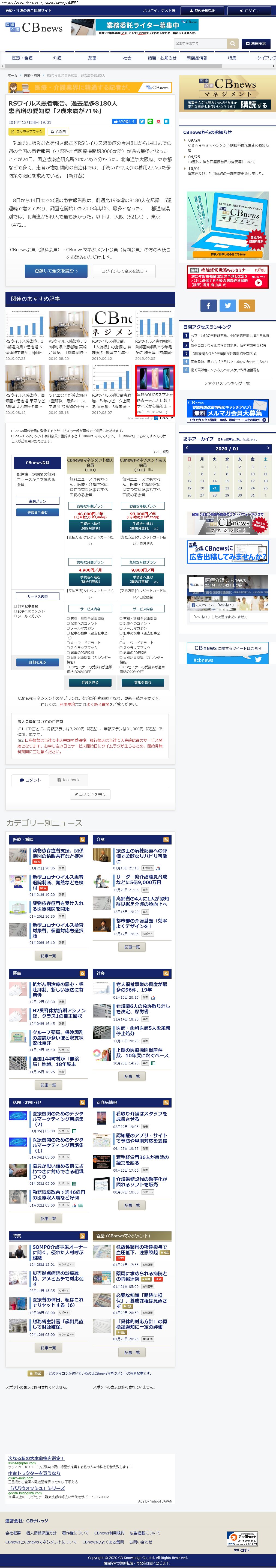Image resolution: width=276 pixels, height=1568 pixels.
Task: Go to previous month in calendar
Action: [x=187, y=448]
